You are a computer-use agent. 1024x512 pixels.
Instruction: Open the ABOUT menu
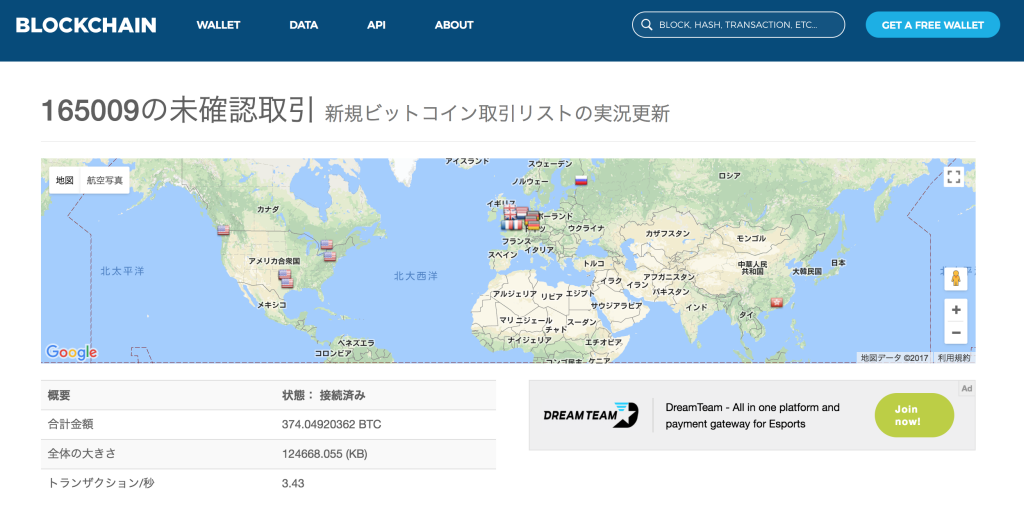(x=454, y=25)
